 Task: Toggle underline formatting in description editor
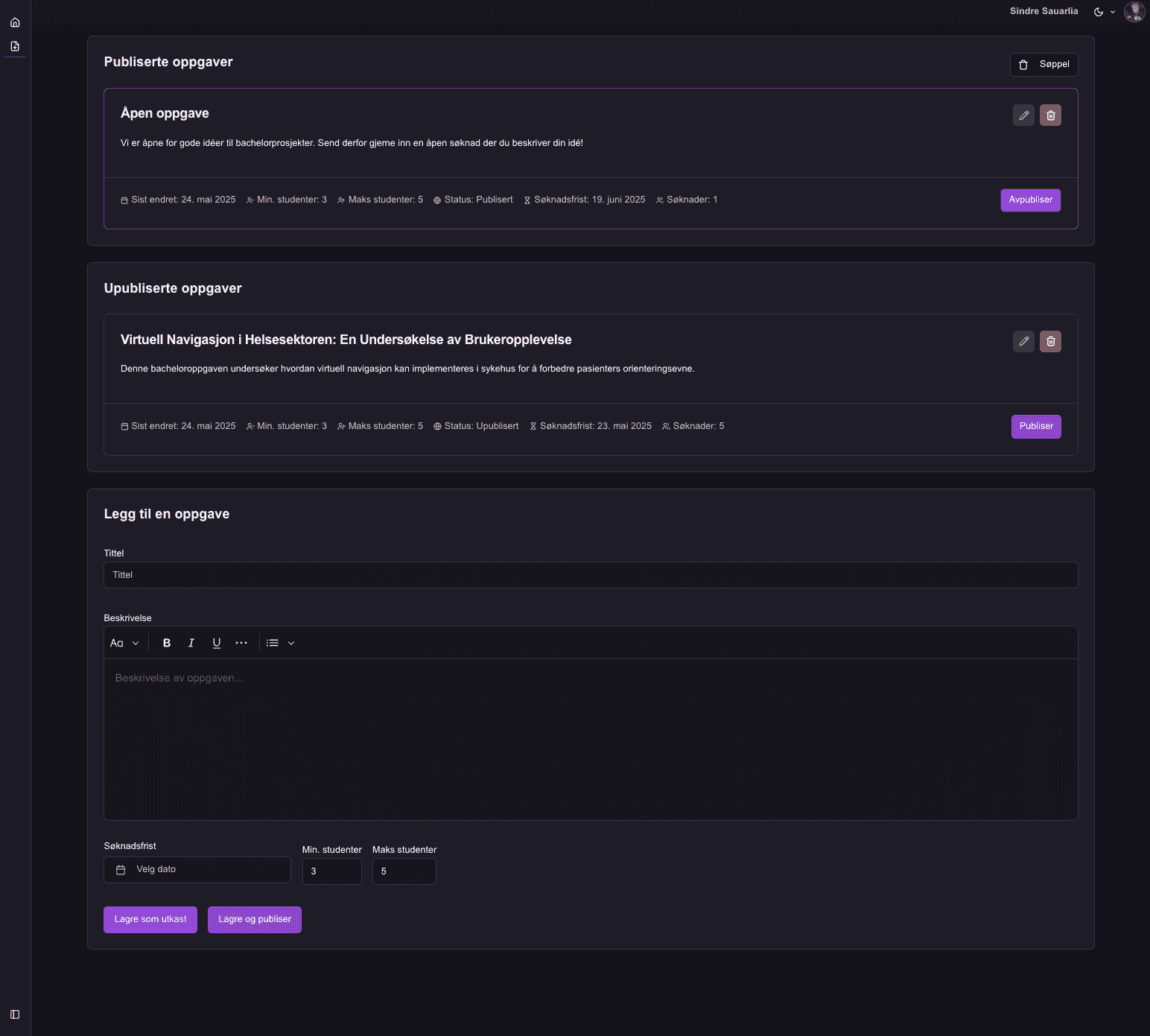(217, 643)
